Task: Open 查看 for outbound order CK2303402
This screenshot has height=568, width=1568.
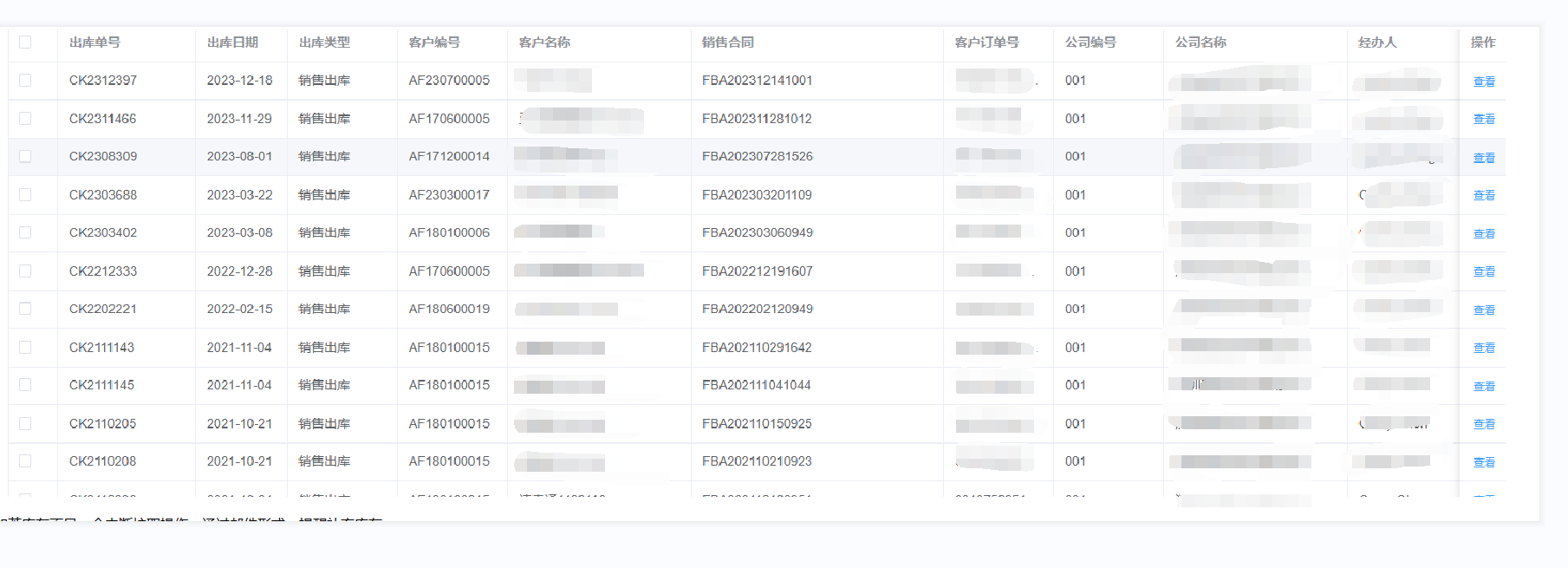Action: coord(1484,233)
